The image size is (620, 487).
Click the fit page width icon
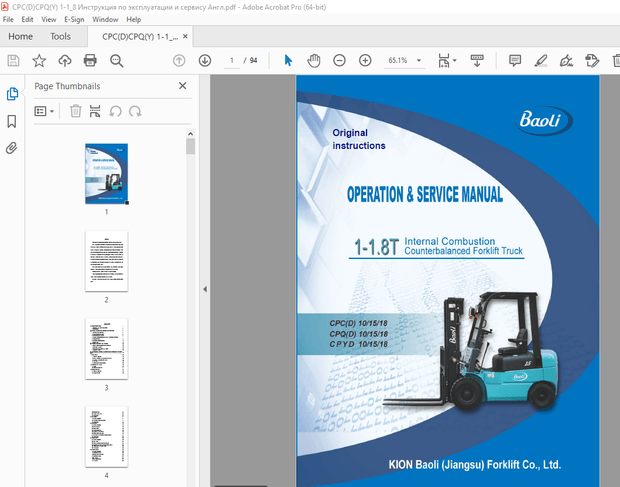(444, 60)
